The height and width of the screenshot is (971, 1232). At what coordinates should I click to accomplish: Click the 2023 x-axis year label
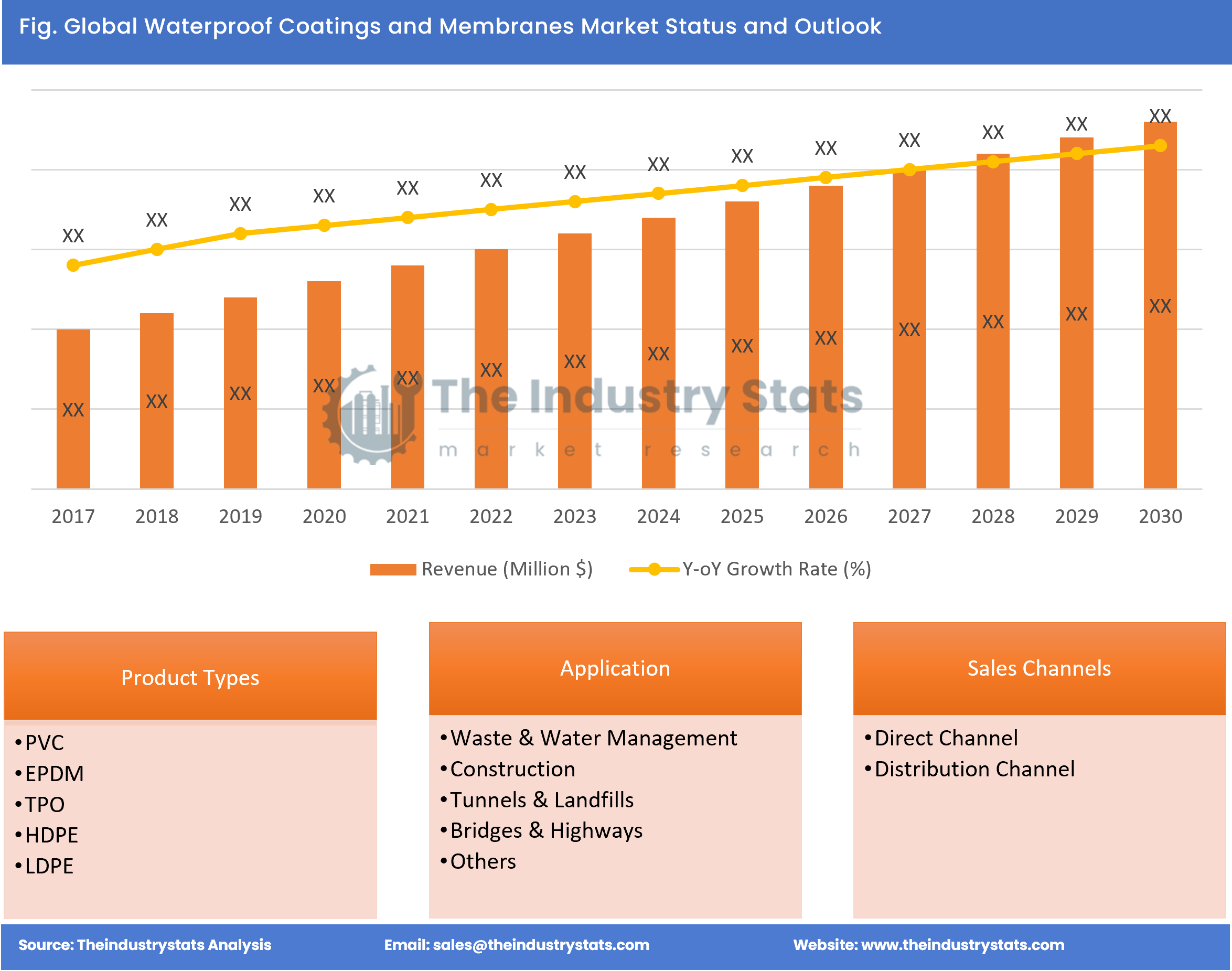(x=574, y=516)
